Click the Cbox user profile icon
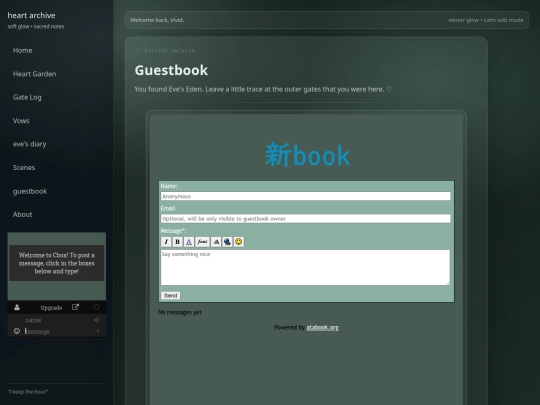The image size is (540, 405). point(17,308)
